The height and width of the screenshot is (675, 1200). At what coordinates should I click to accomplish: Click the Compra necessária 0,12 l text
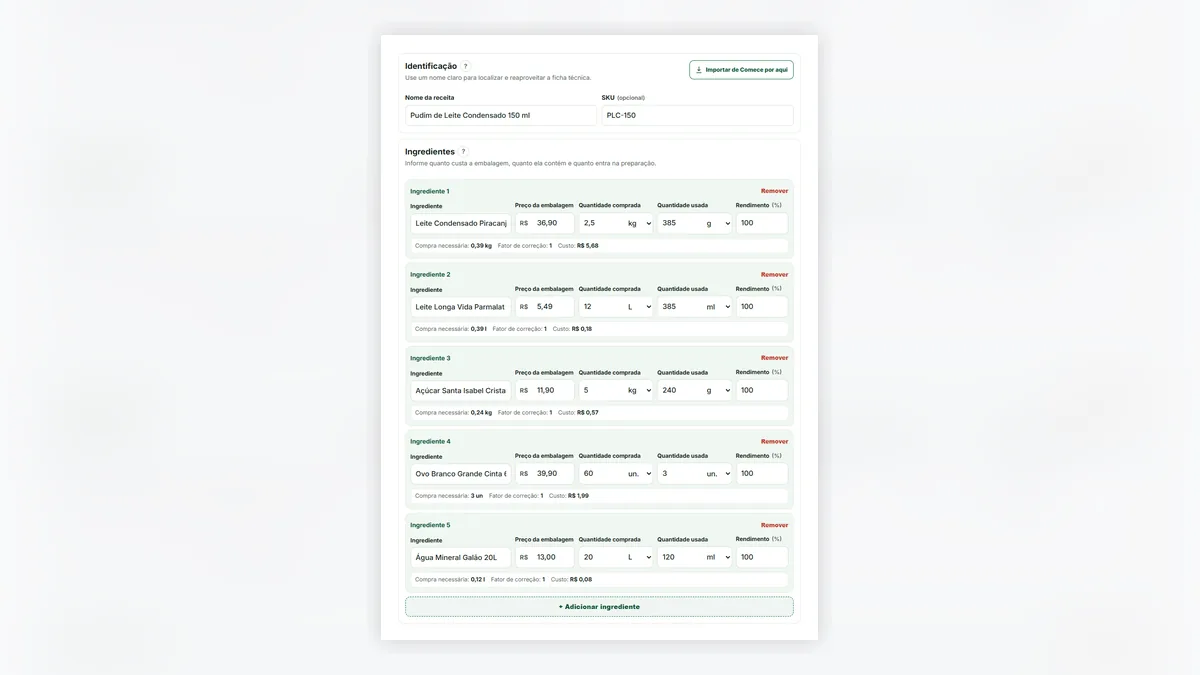(x=451, y=579)
